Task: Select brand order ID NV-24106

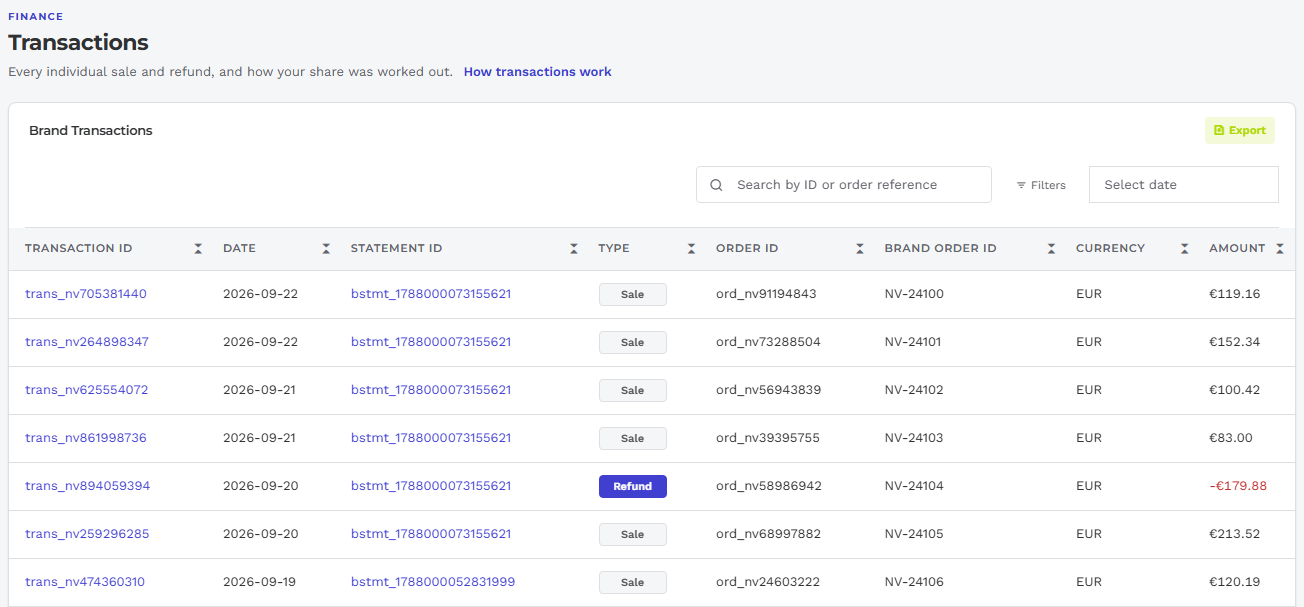Action: [x=914, y=582]
